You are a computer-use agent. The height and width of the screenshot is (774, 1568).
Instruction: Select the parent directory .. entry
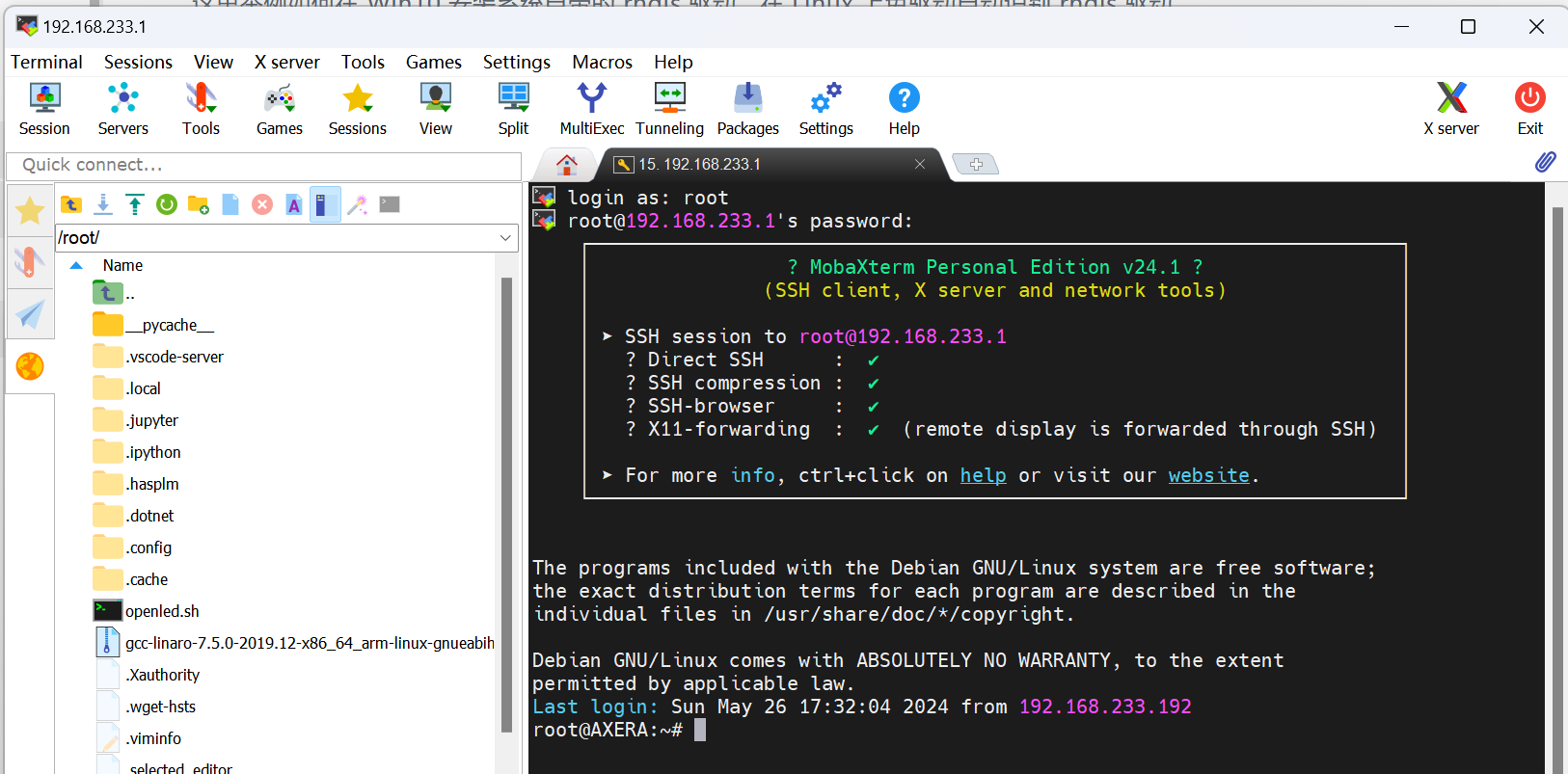click(x=115, y=293)
